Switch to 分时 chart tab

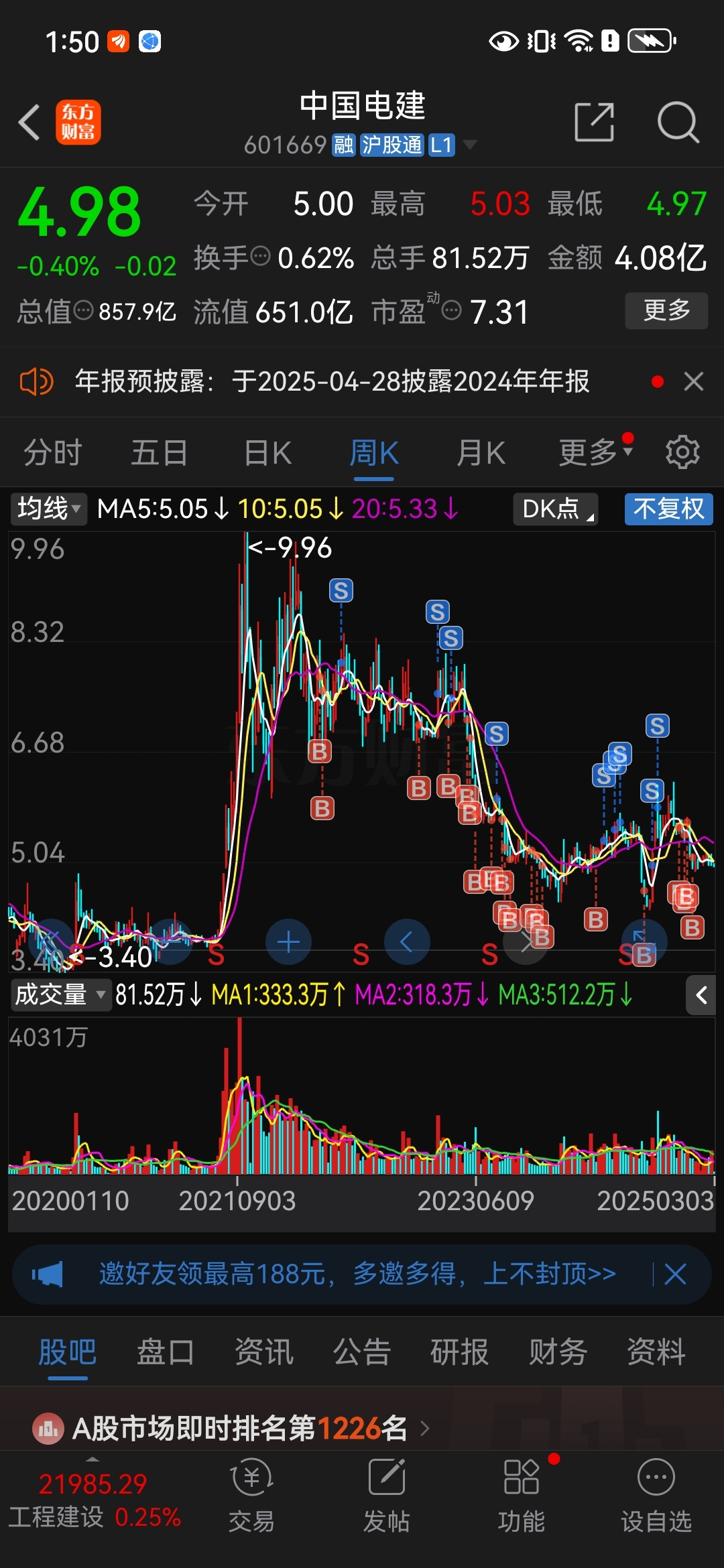coord(52,452)
